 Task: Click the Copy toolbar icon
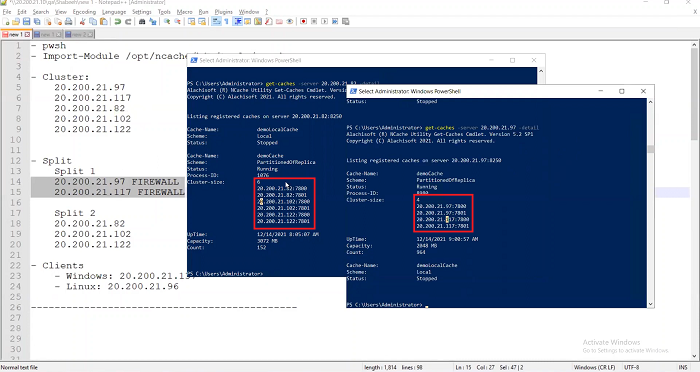point(93,21)
